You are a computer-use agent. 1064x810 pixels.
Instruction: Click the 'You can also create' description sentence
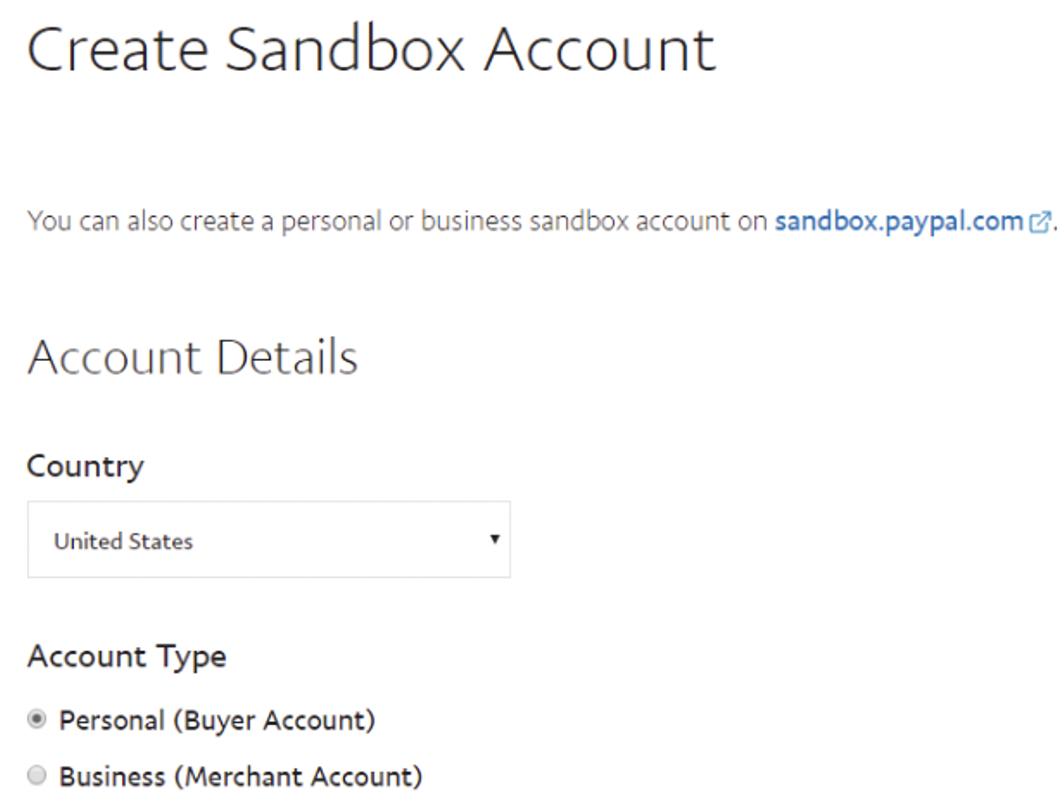coord(400,221)
